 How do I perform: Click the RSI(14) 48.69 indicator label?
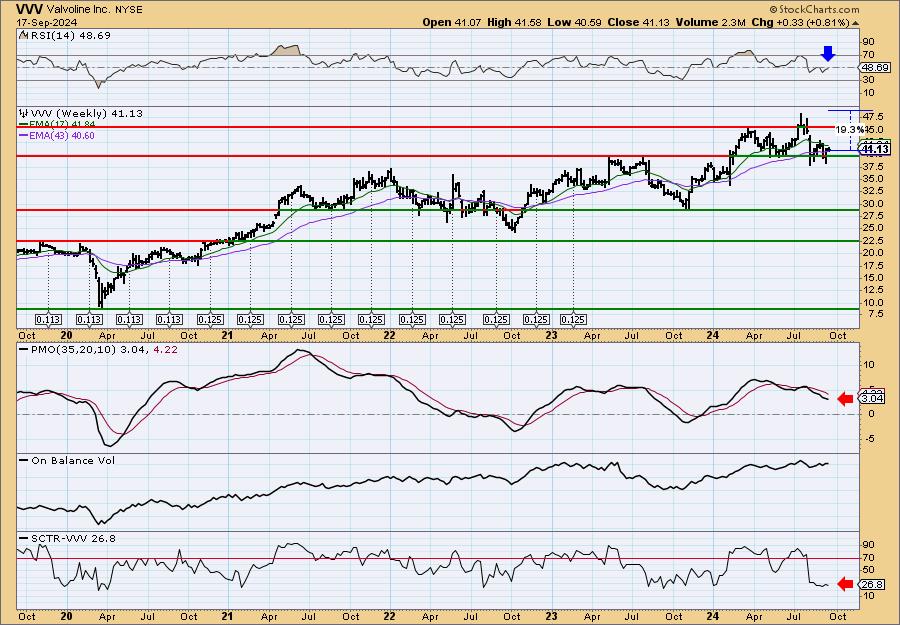[70, 36]
